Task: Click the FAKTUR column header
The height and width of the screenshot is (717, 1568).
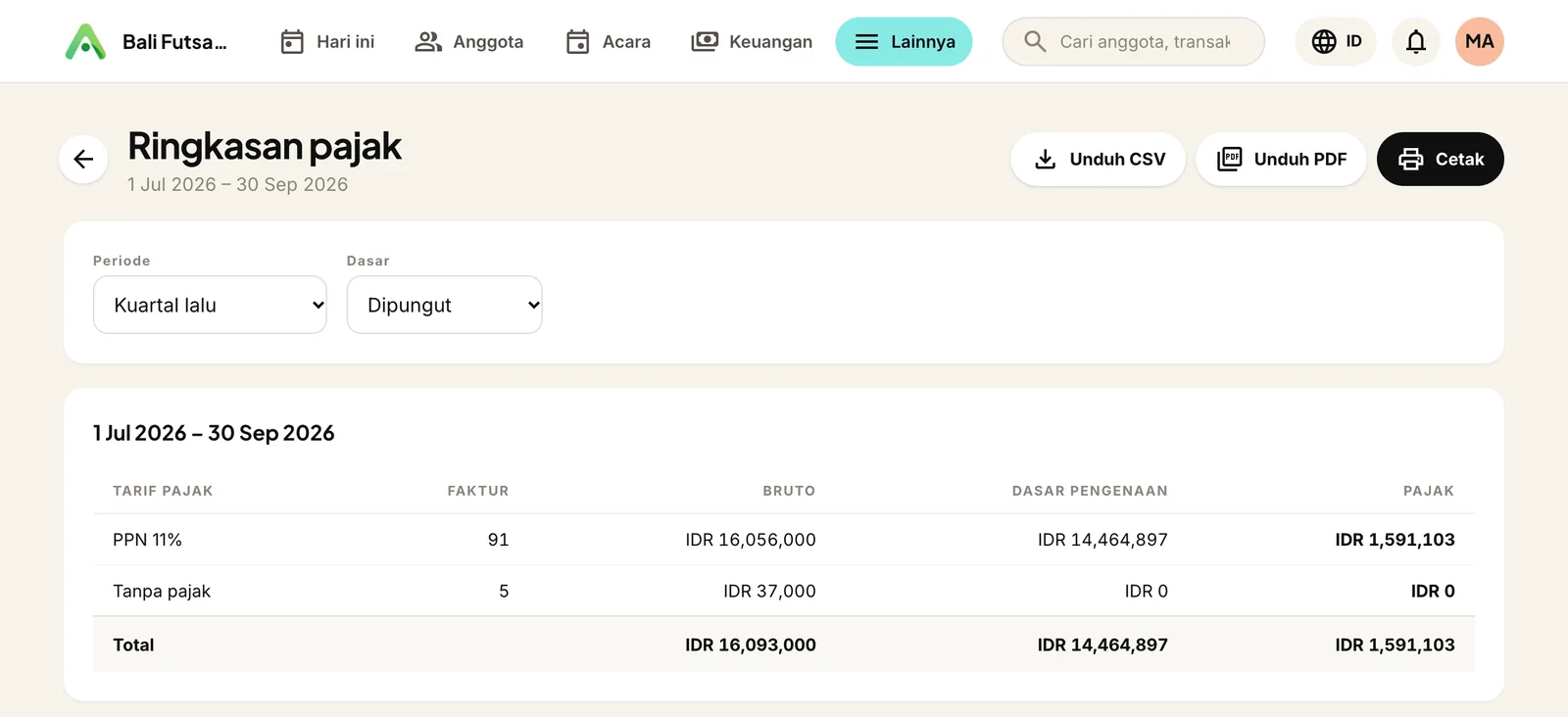Action: coord(478,491)
